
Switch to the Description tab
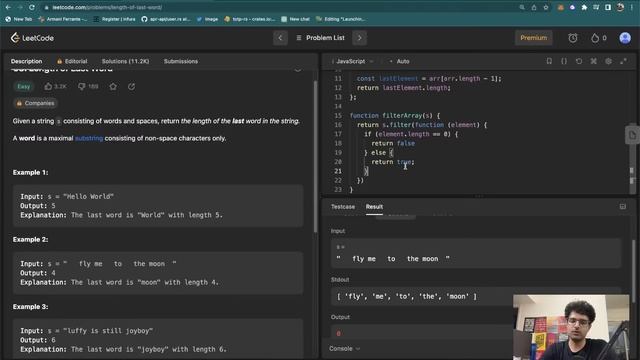27,61
